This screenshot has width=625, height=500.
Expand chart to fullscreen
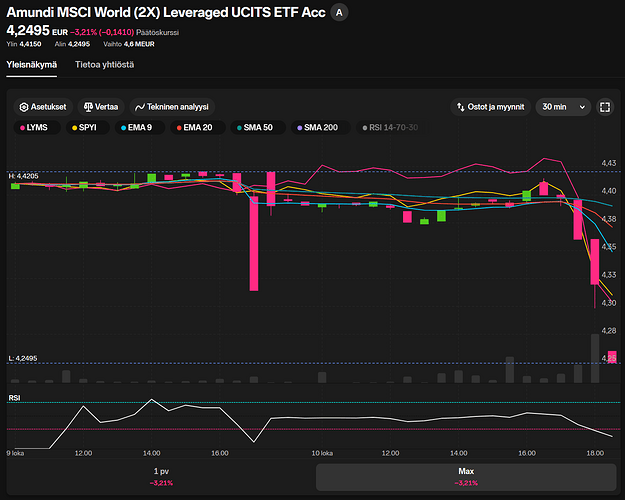coord(605,107)
